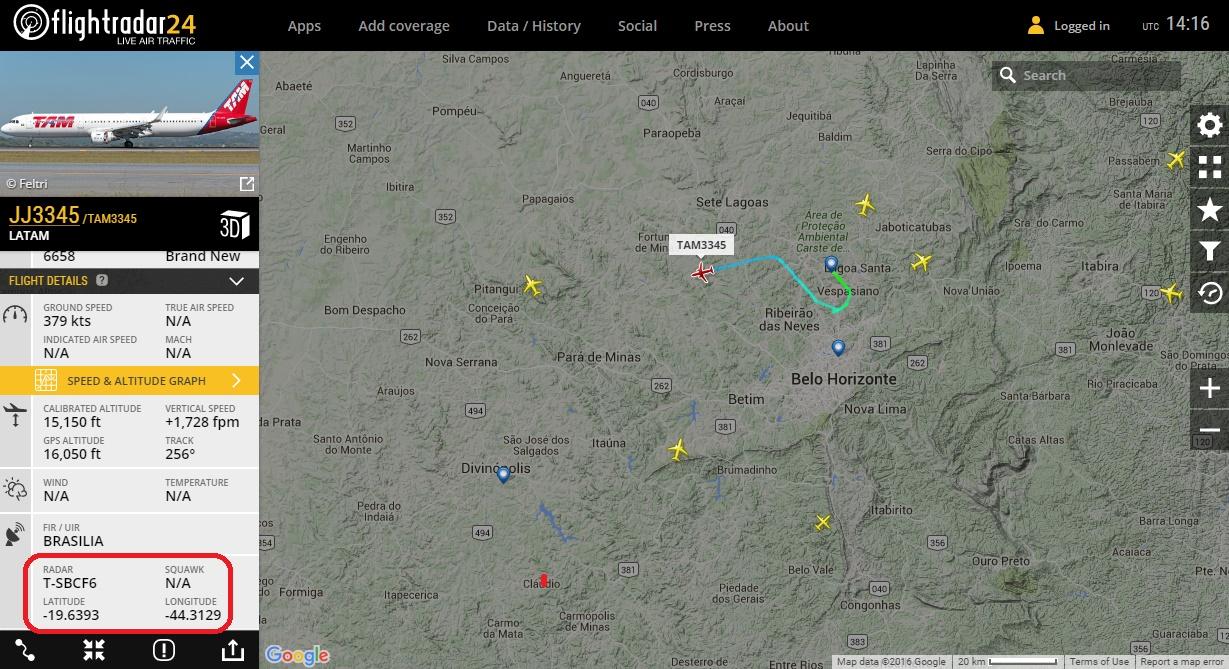Screen dimensions: 1229x669
Task: Click vertical speed +1,728 fpm
Action: (202, 423)
